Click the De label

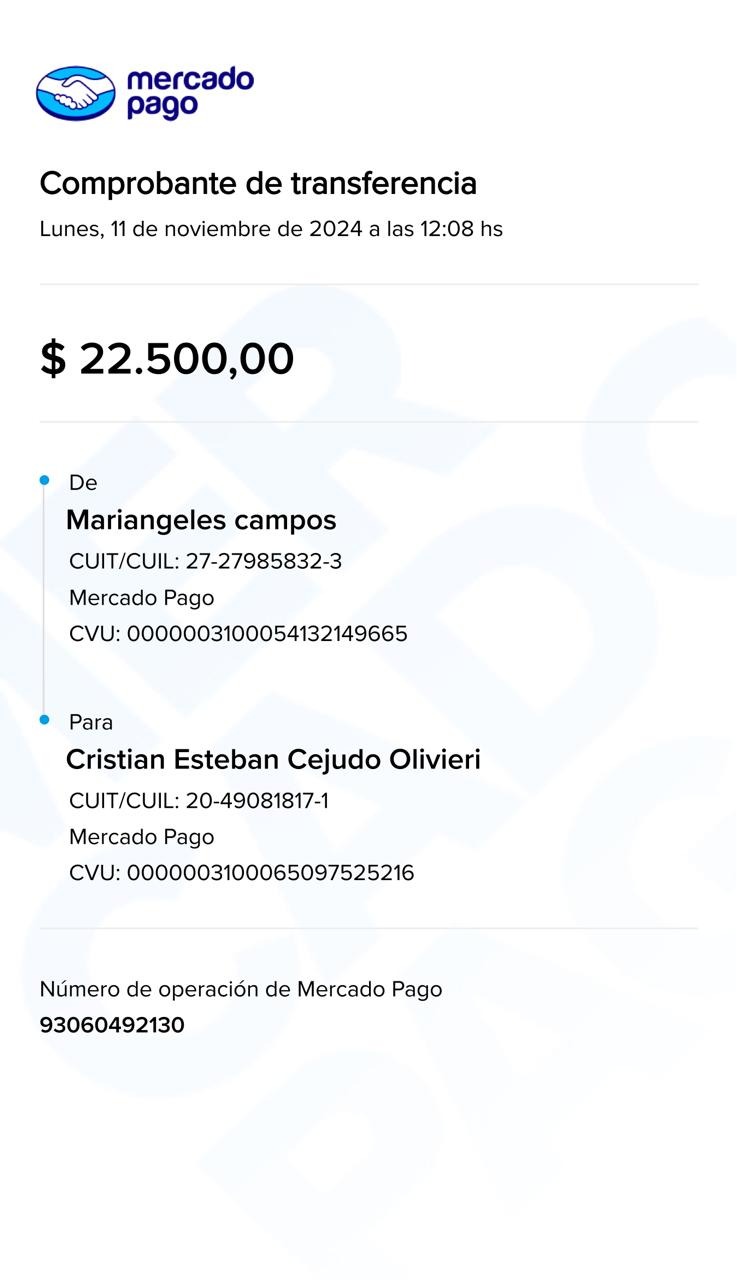[83, 483]
